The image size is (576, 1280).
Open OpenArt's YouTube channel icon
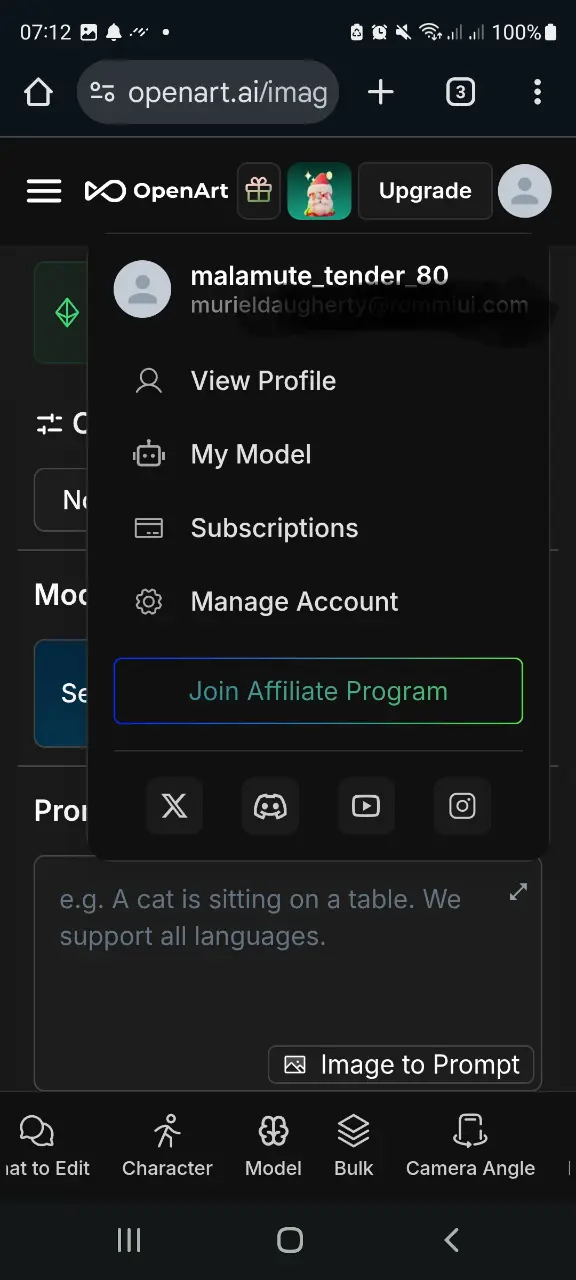pyautogui.click(x=366, y=806)
